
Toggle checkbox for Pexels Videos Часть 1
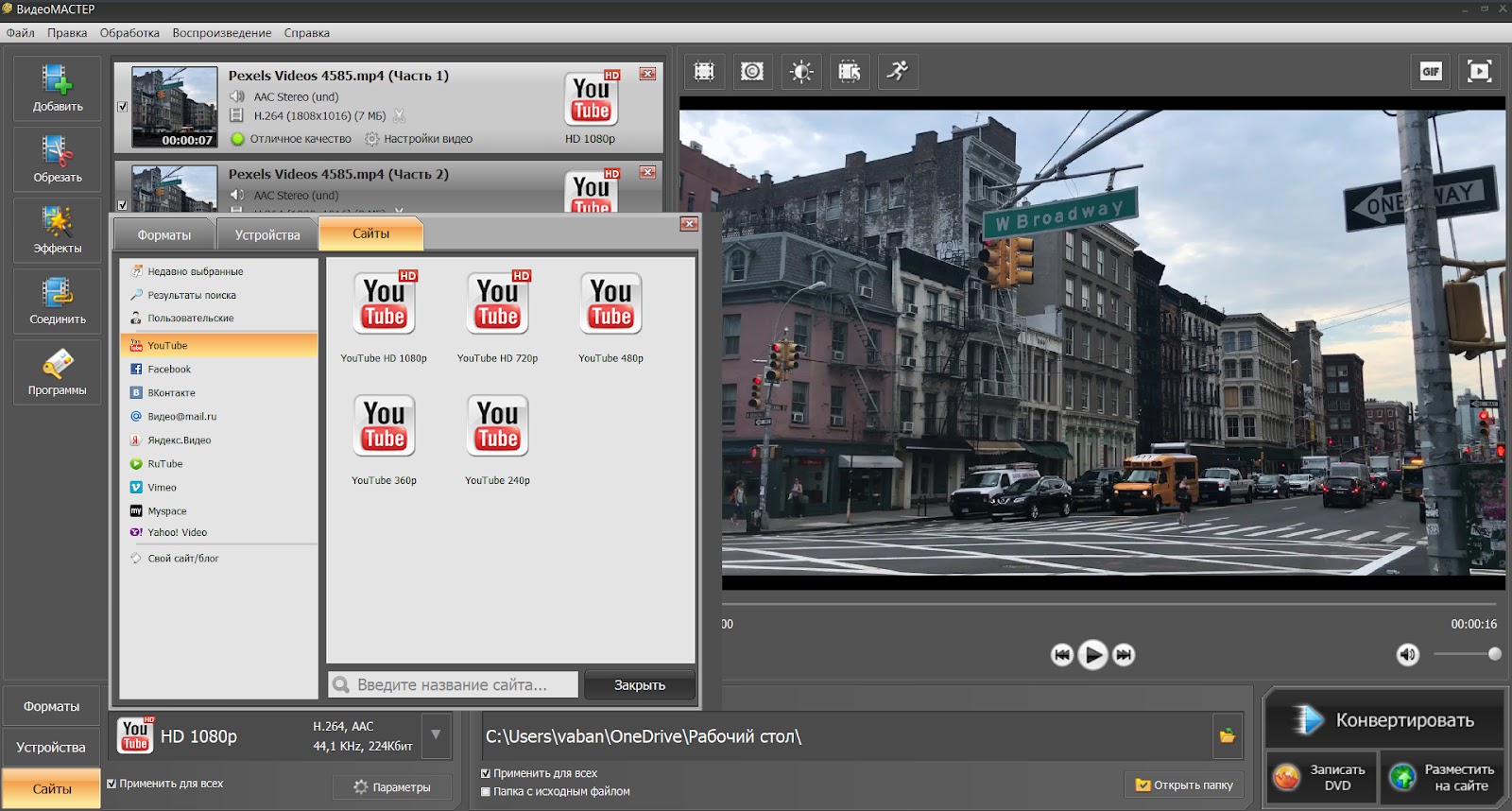[123, 107]
